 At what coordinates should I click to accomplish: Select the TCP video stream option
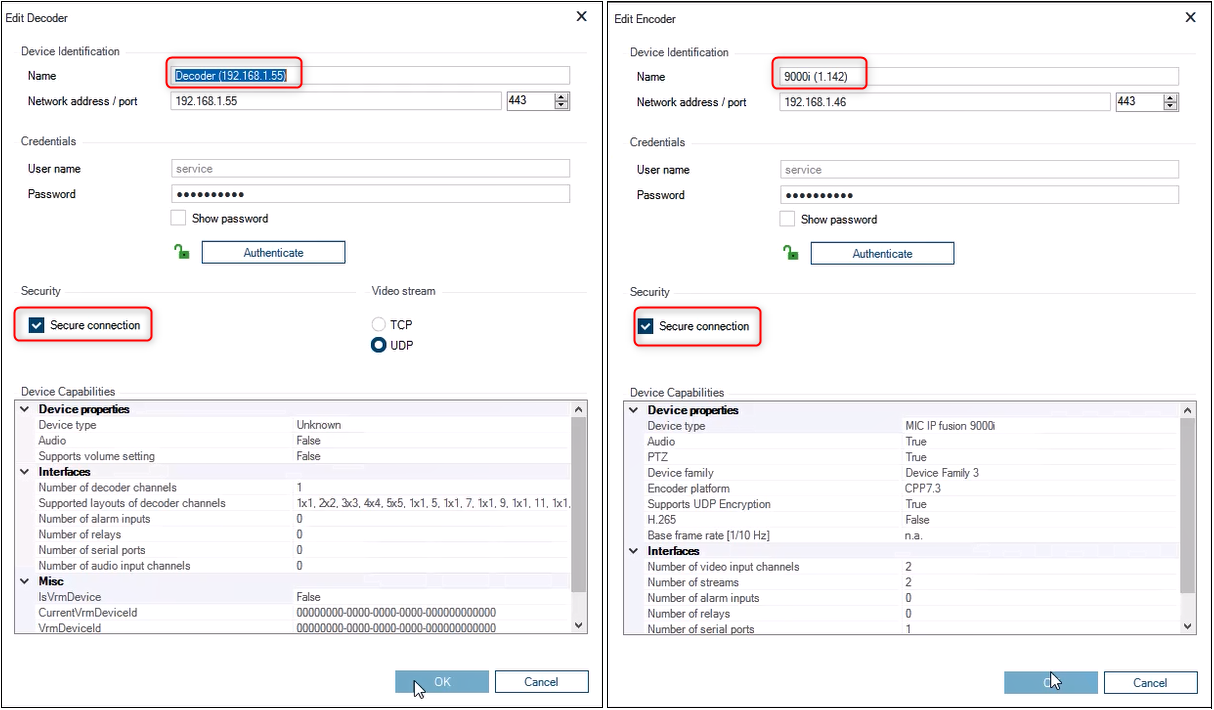(378, 325)
